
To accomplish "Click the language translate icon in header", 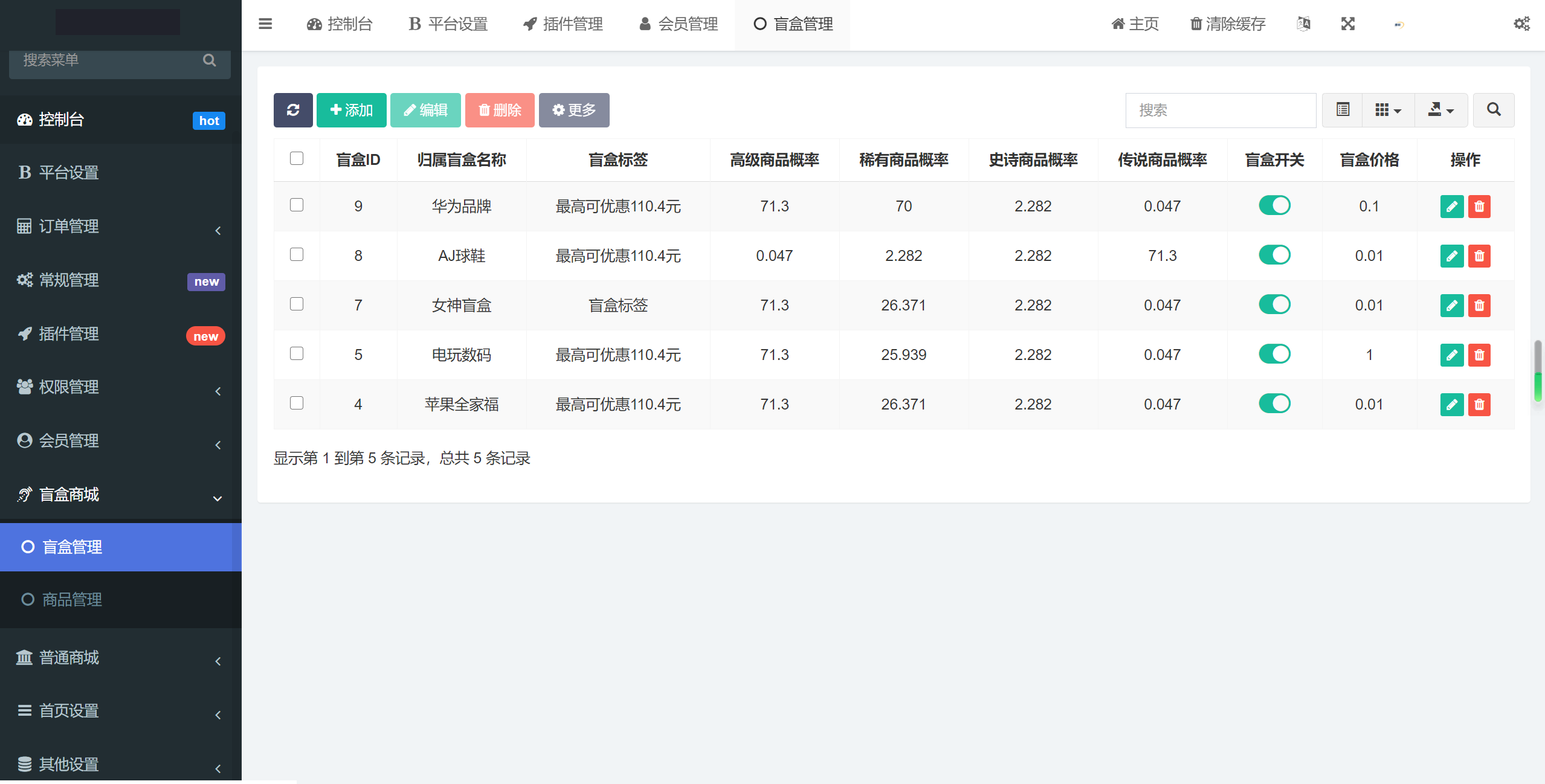I will [x=1303, y=24].
